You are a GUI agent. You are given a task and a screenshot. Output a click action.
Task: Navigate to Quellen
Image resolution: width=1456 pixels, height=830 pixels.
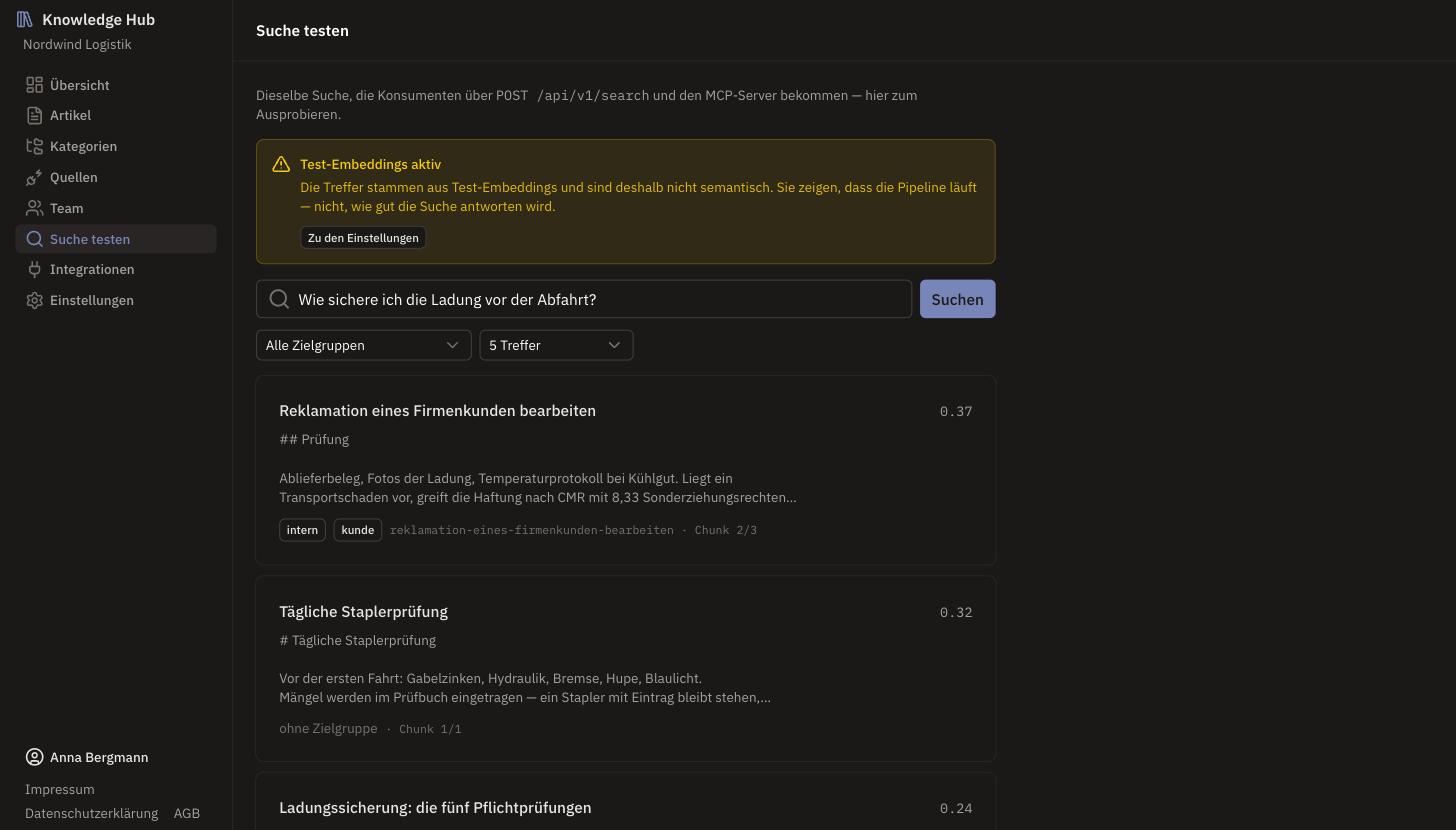[116, 177]
